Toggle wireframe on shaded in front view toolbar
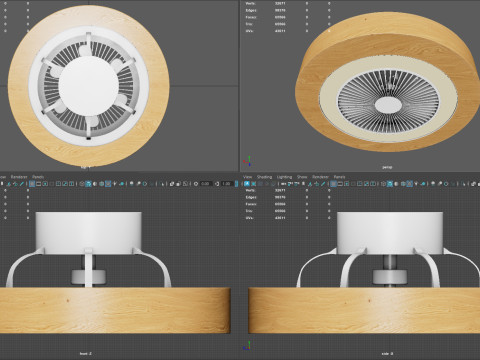The image size is (480, 360). point(102,184)
